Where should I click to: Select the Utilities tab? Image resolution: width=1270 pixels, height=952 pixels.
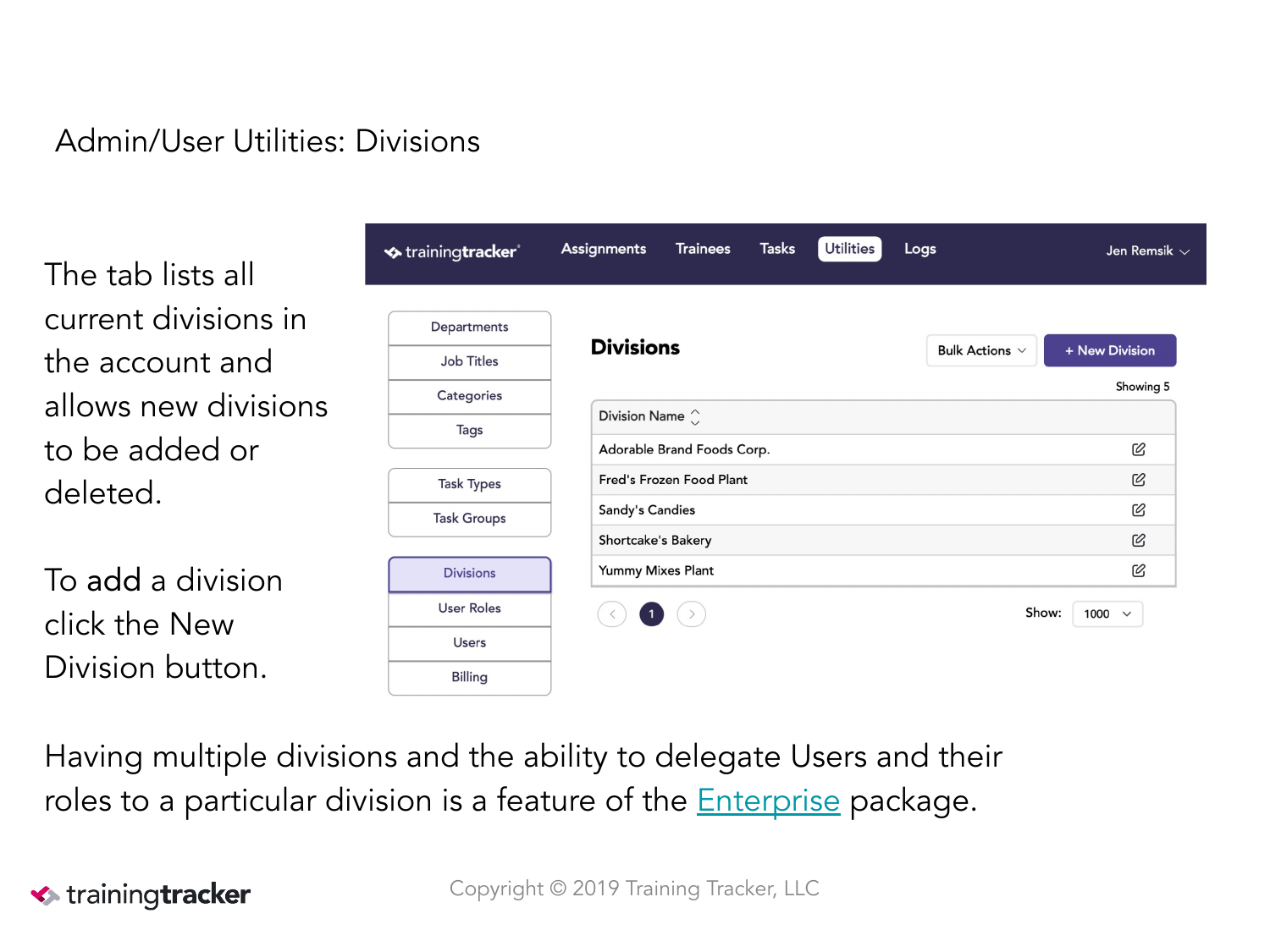click(x=849, y=249)
